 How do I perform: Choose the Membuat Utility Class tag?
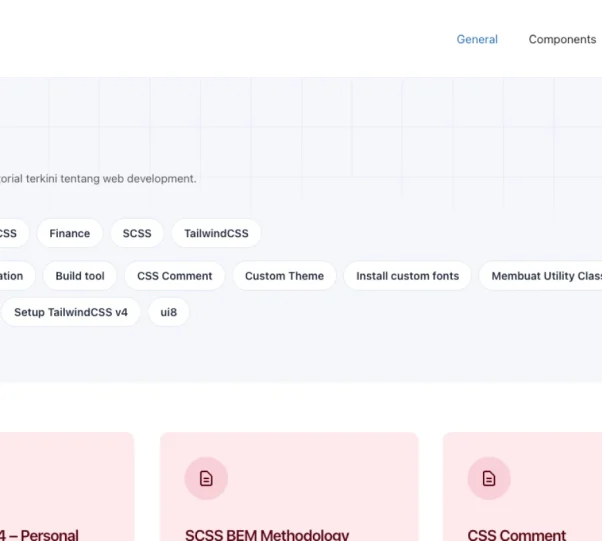[x=541, y=276]
